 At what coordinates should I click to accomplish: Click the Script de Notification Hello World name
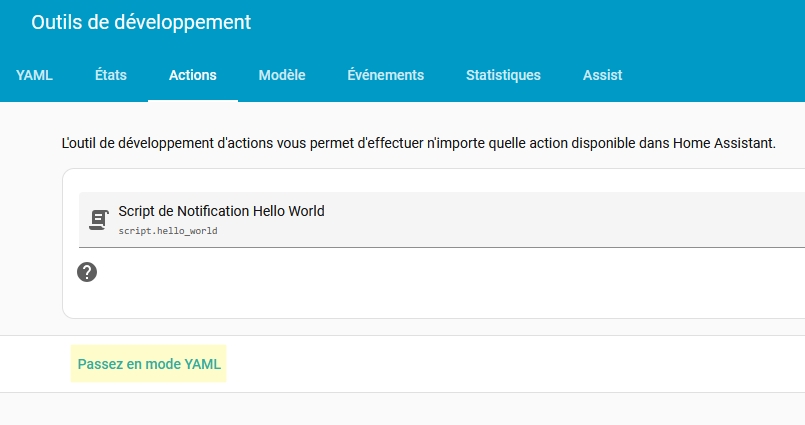pyautogui.click(x=221, y=211)
